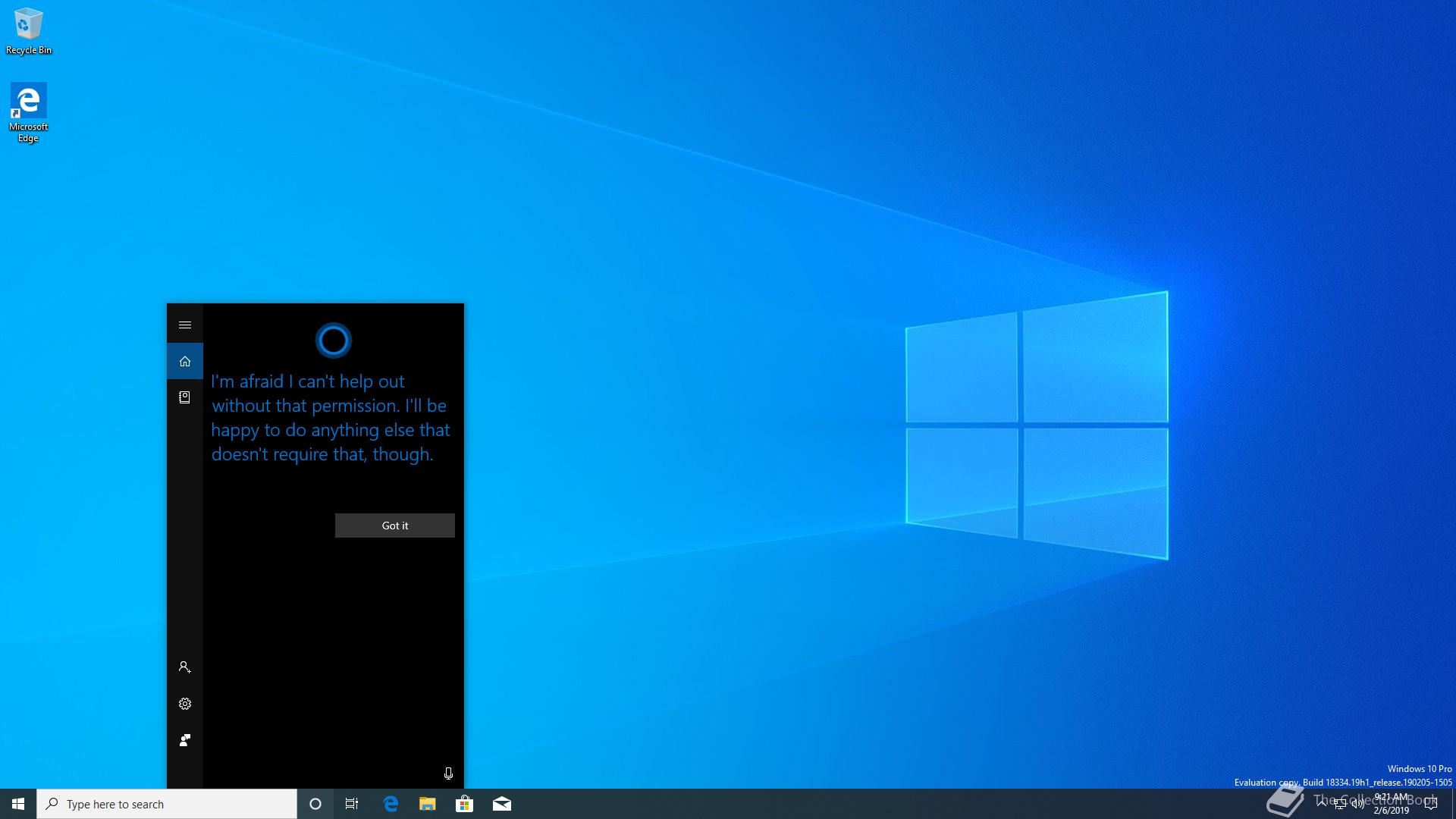Image resolution: width=1456 pixels, height=819 pixels.
Task: Click the add user account icon
Action: pos(184,667)
